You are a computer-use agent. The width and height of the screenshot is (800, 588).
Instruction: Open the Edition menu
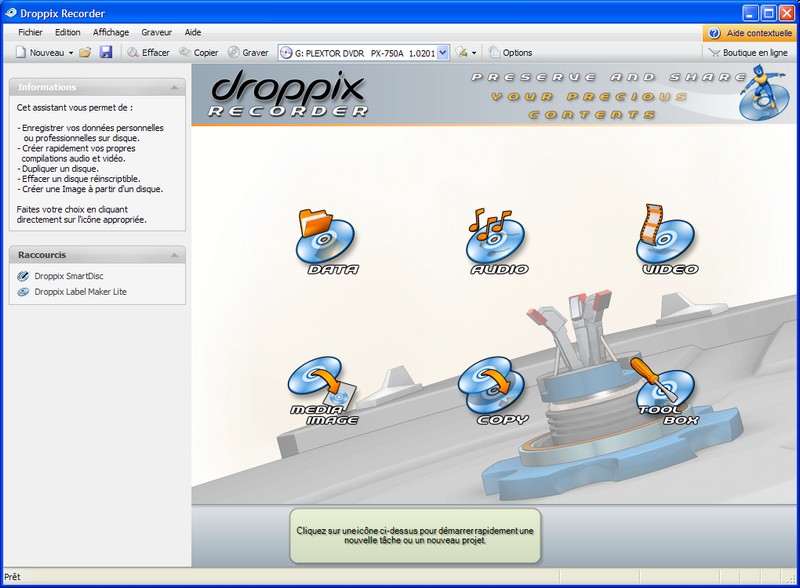click(x=67, y=32)
